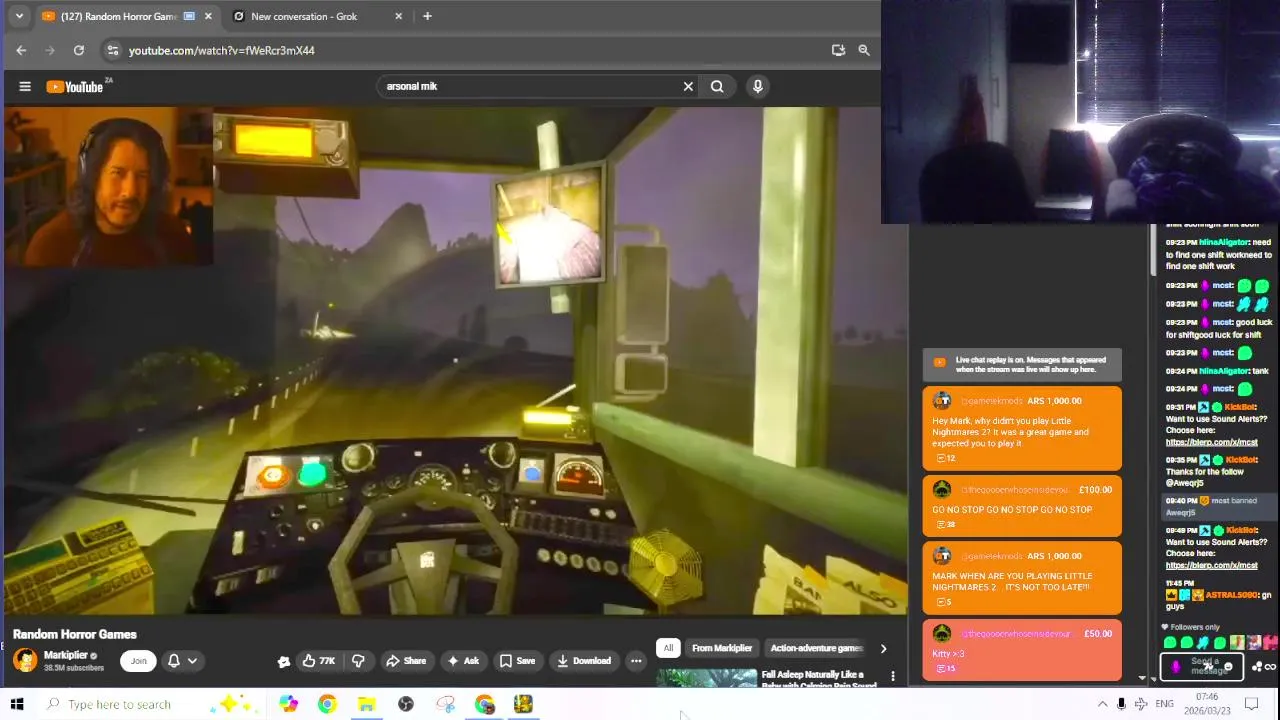The image size is (1280, 720).
Task: Open the Snipping Tool taskbar icon
Action: click(x=445, y=704)
